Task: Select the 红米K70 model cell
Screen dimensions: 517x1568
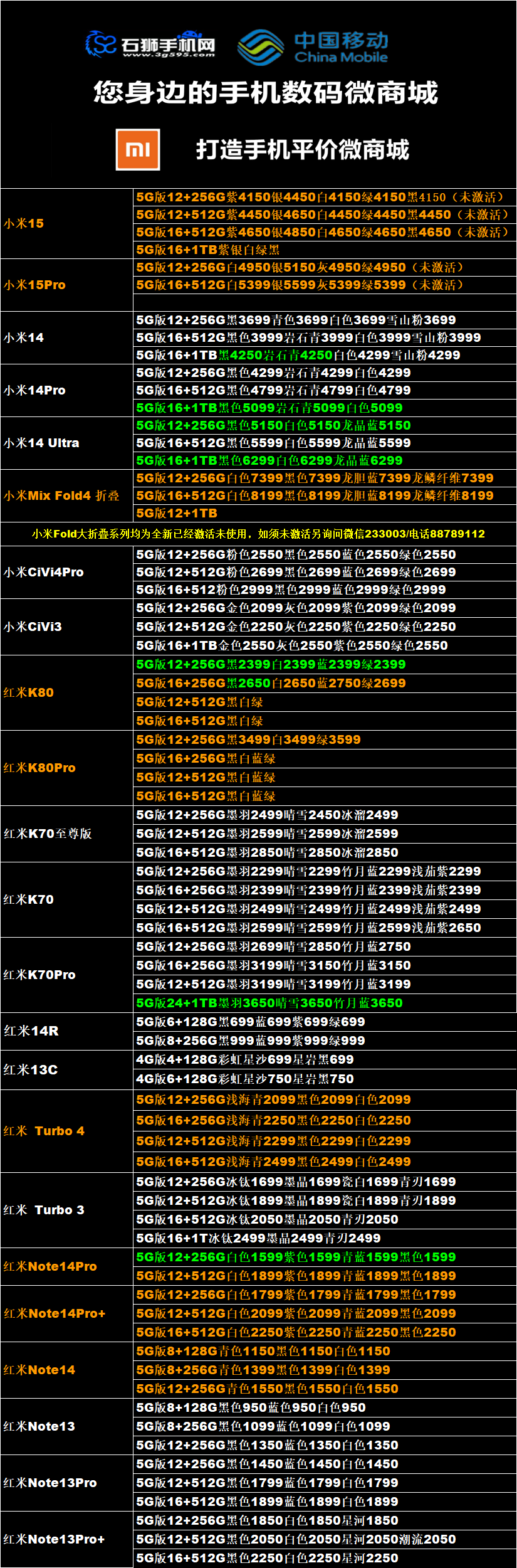Action: [x=67, y=899]
